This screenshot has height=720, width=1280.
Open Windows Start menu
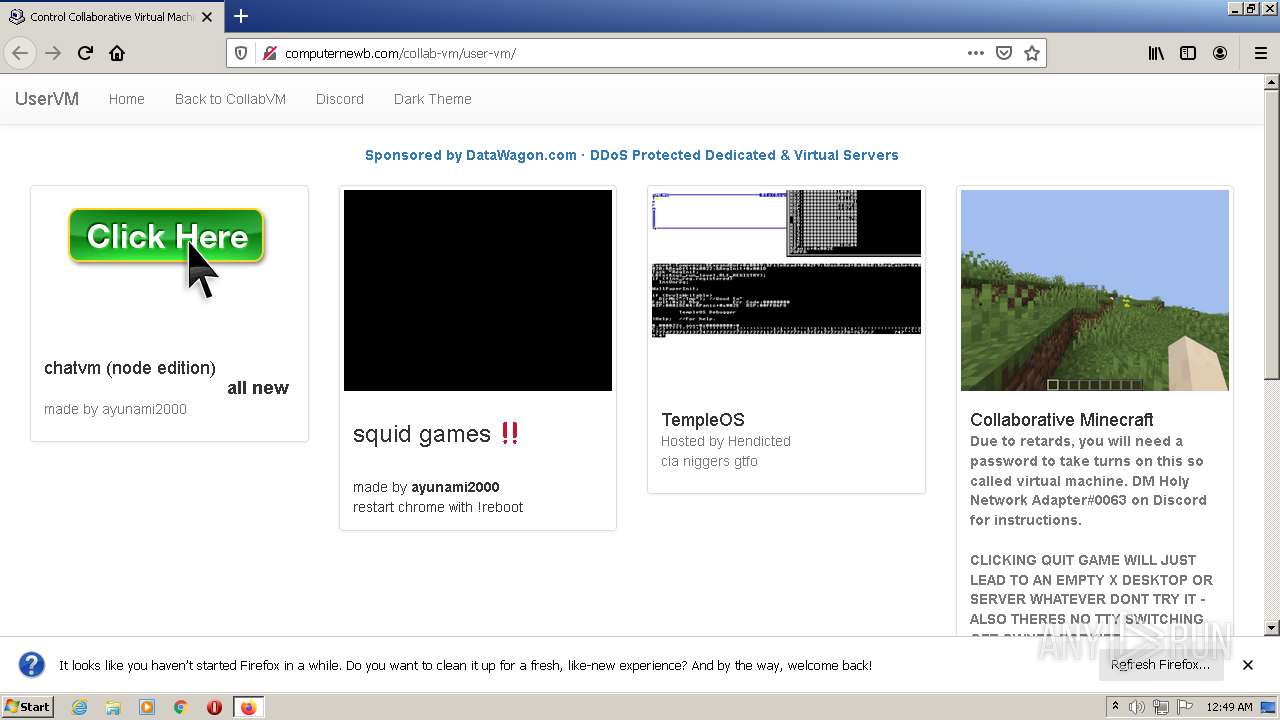[x=28, y=707]
